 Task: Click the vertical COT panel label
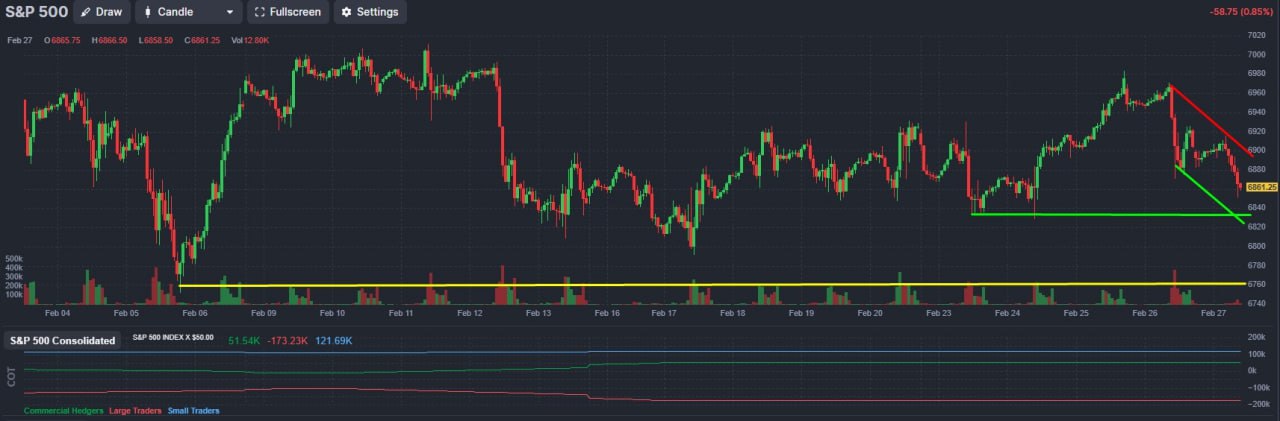tap(12, 378)
